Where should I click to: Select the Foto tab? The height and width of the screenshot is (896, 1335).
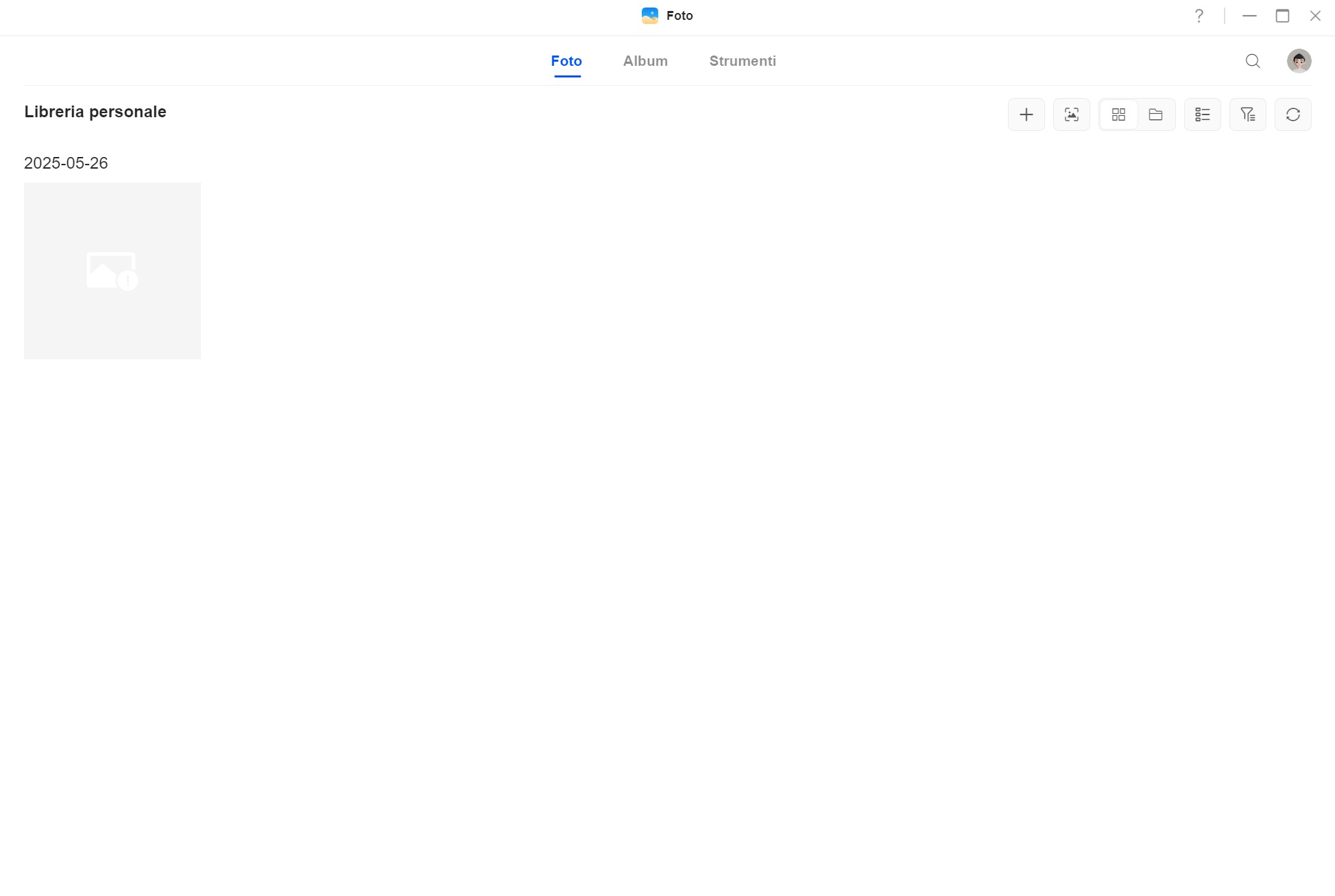(566, 61)
